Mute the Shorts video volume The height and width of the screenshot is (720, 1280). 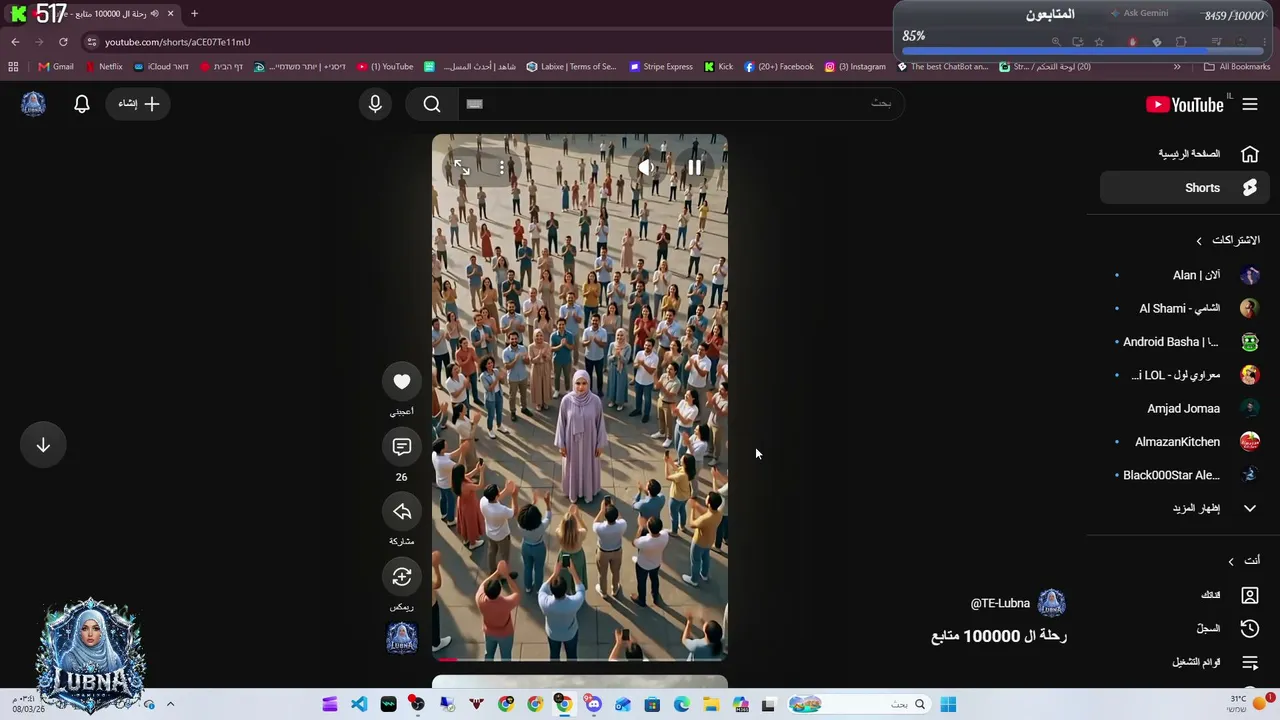[646, 168]
